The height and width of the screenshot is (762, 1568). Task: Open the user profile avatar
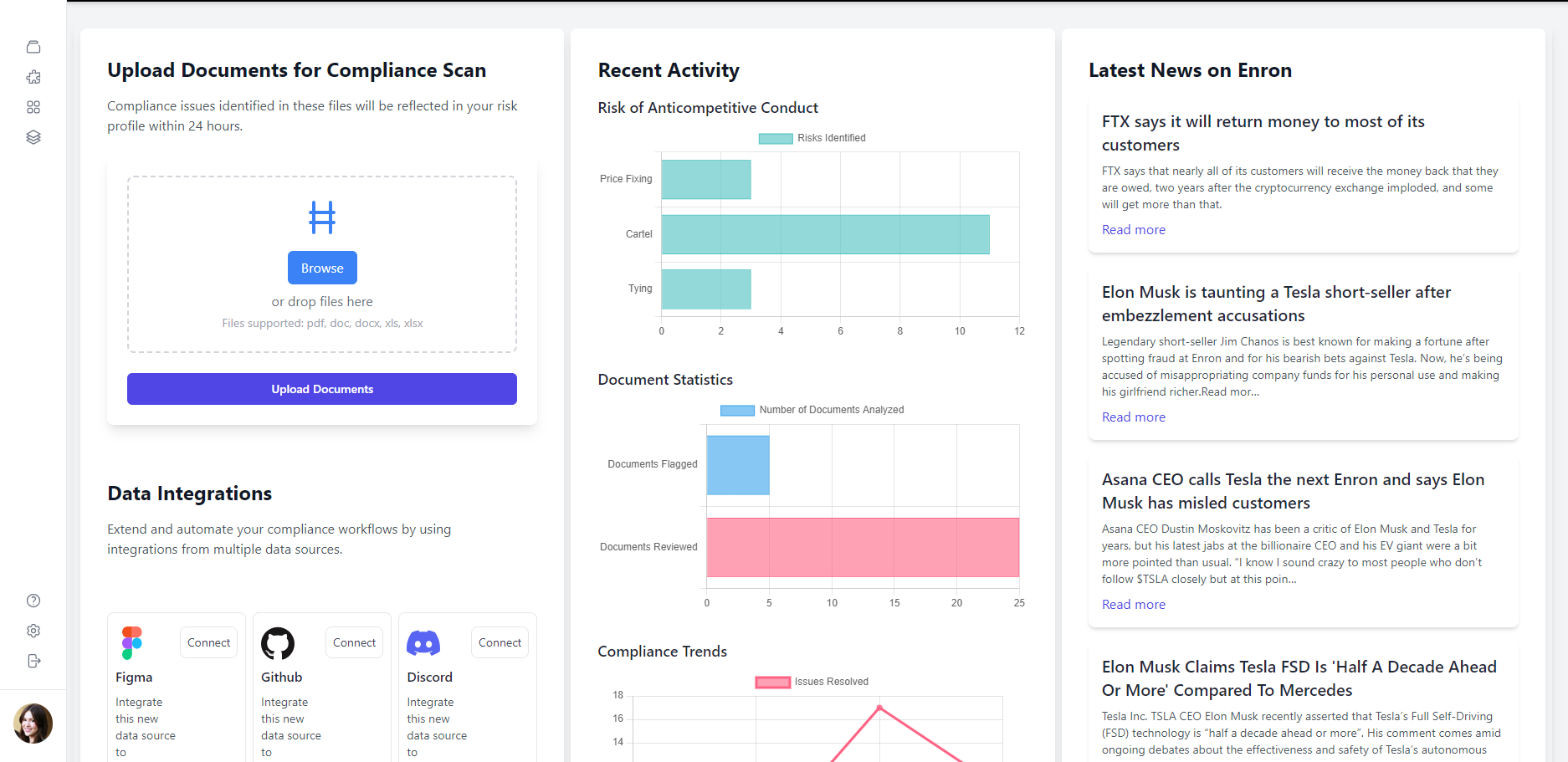click(33, 724)
